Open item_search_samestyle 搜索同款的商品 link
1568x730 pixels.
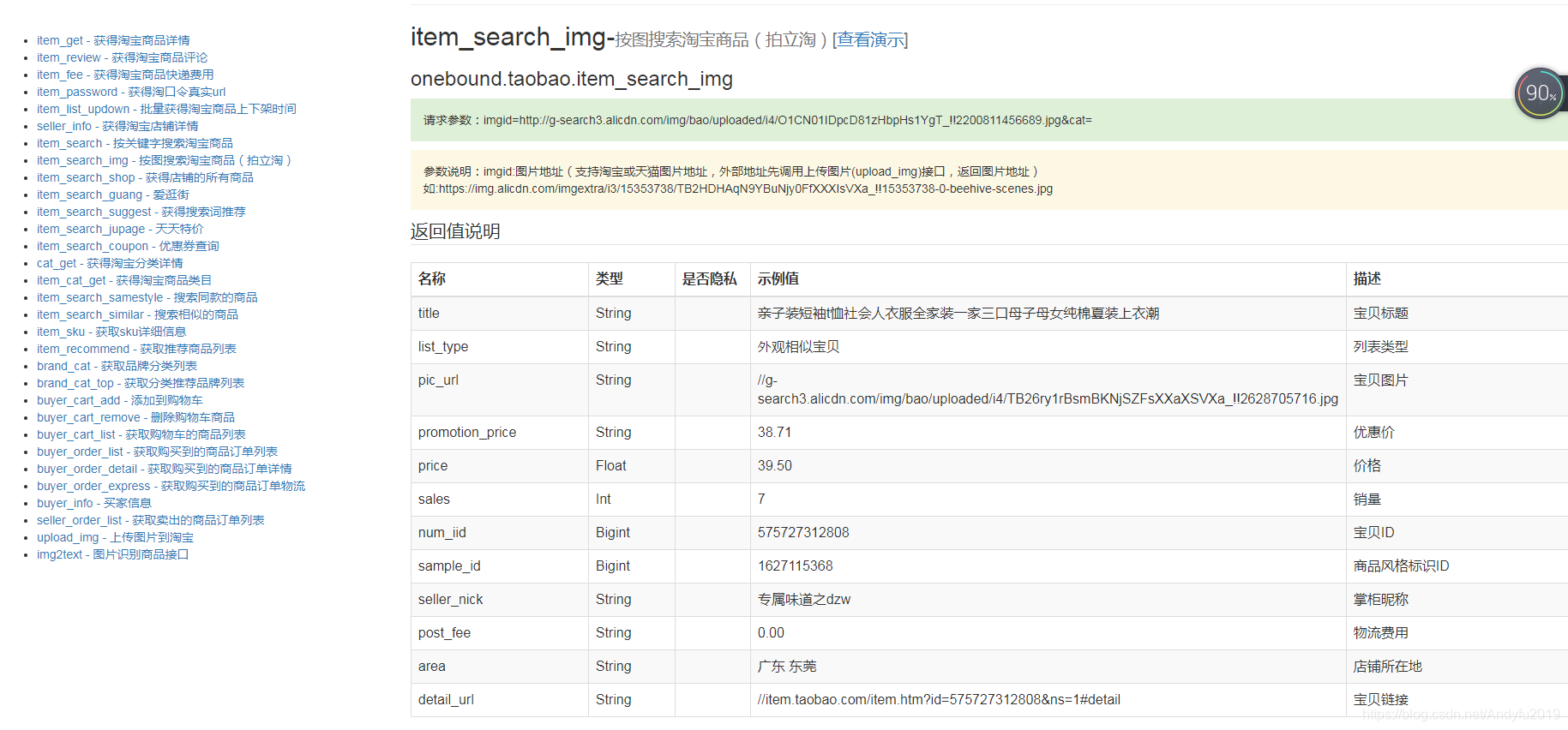[x=147, y=297]
